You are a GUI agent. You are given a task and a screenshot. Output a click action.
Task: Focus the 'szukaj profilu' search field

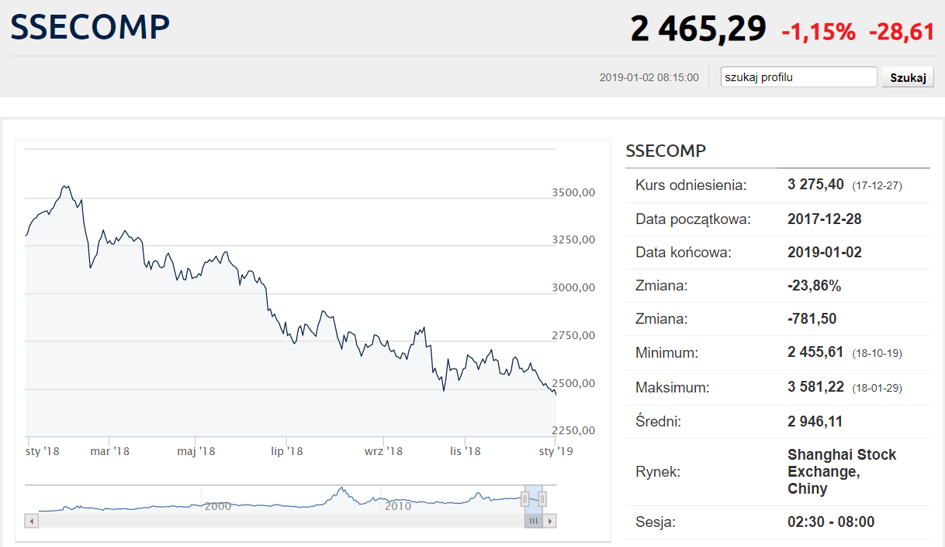tap(799, 77)
